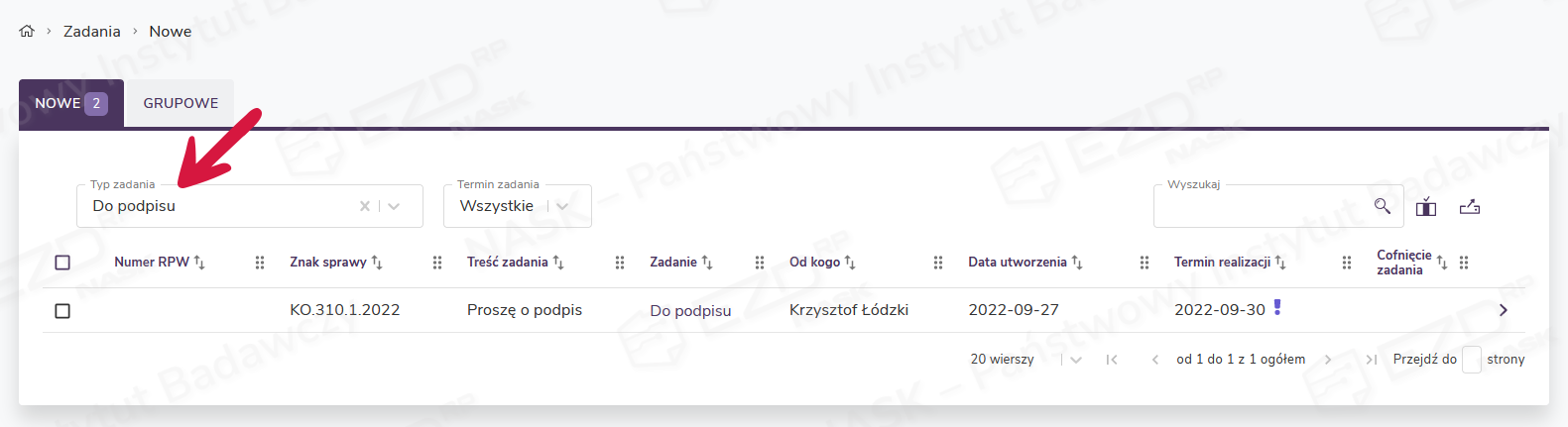The height and width of the screenshot is (427, 1568).
Task: Click the export icon beside search
Action: tap(1470, 207)
